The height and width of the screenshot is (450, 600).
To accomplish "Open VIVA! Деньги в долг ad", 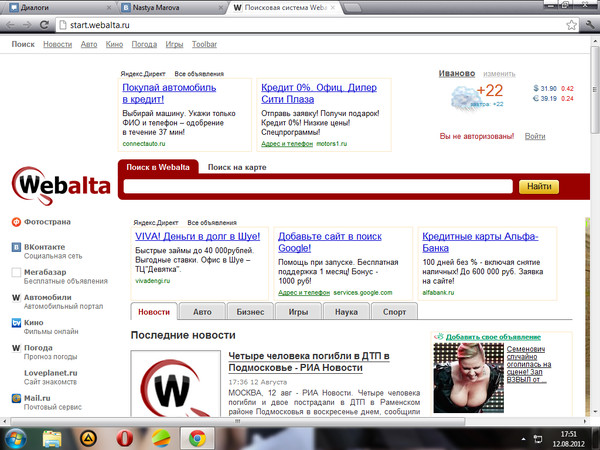I will (197, 236).
